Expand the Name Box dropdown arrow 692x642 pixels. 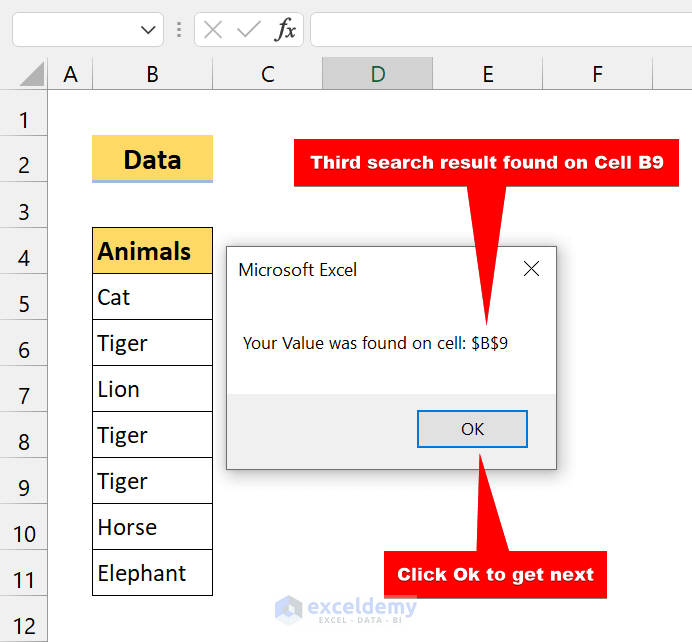coord(148,30)
